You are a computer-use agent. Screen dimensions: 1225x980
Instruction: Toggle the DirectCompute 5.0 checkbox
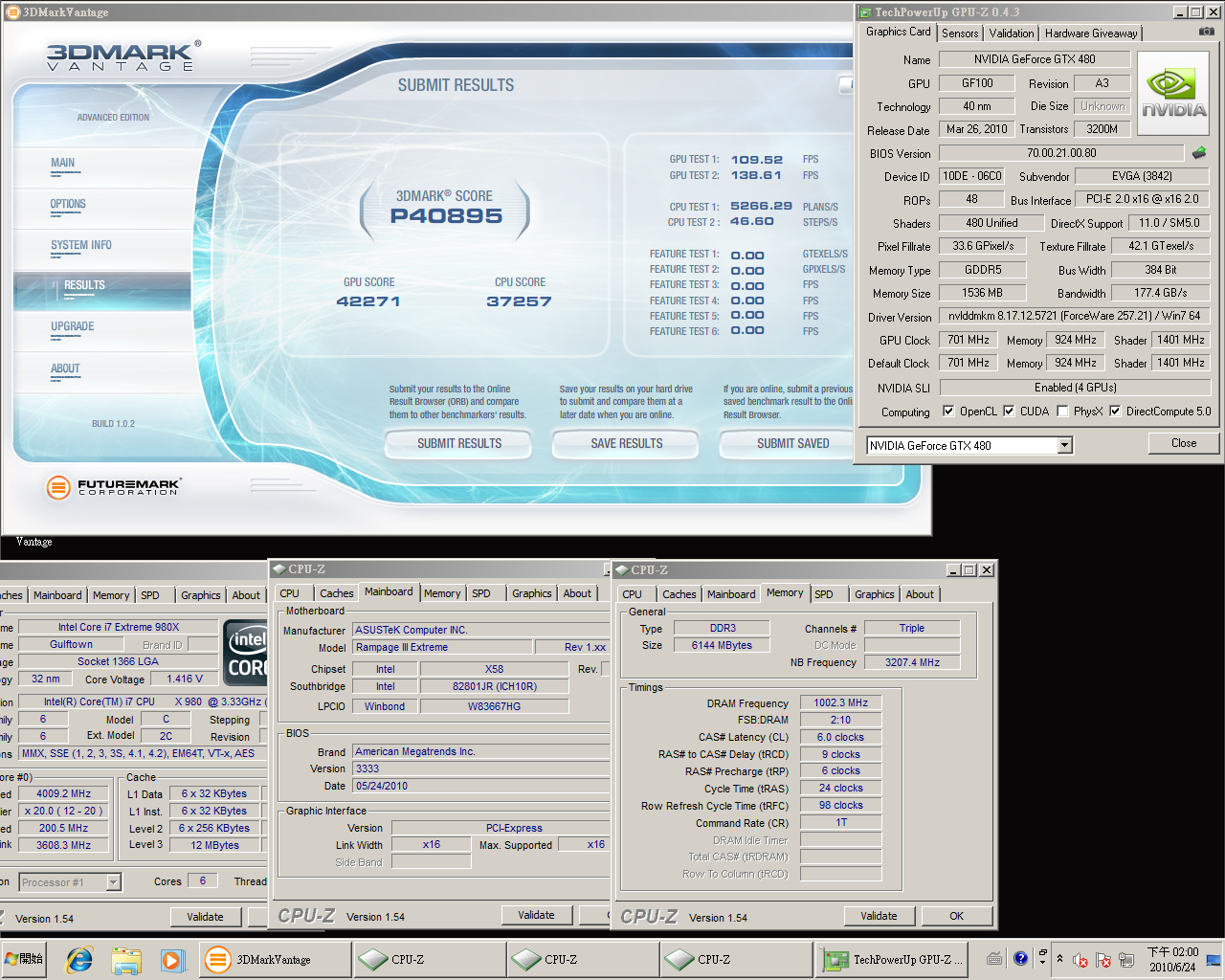[x=1115, y=411]
